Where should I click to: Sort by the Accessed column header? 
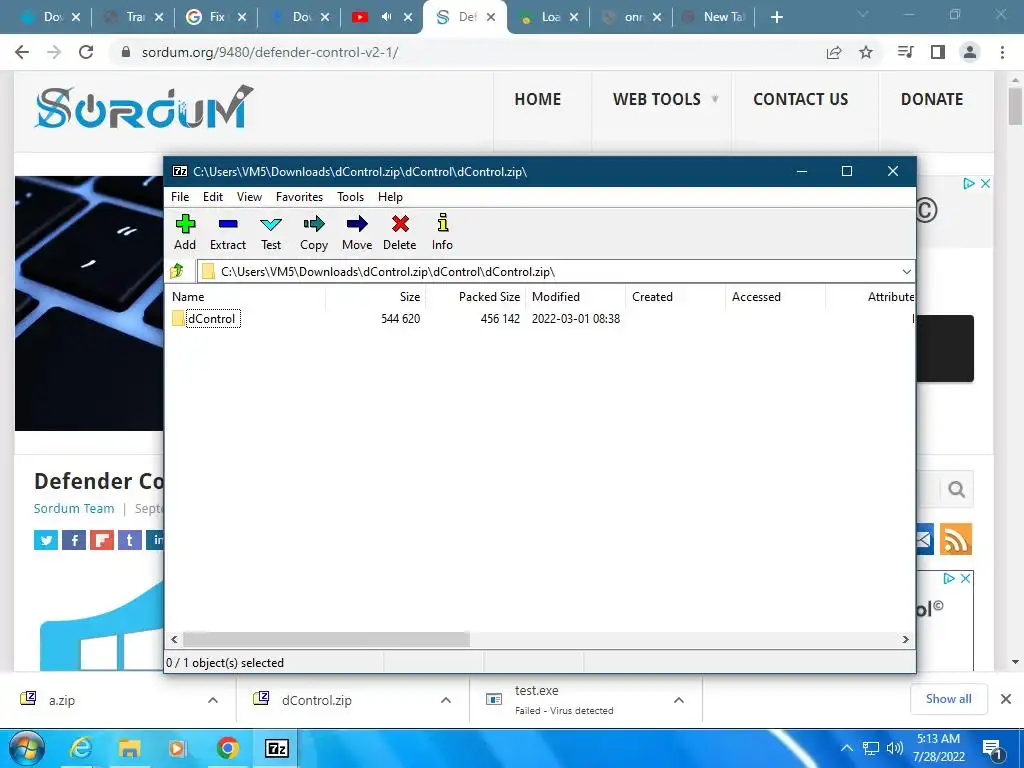tap(775, 296)
